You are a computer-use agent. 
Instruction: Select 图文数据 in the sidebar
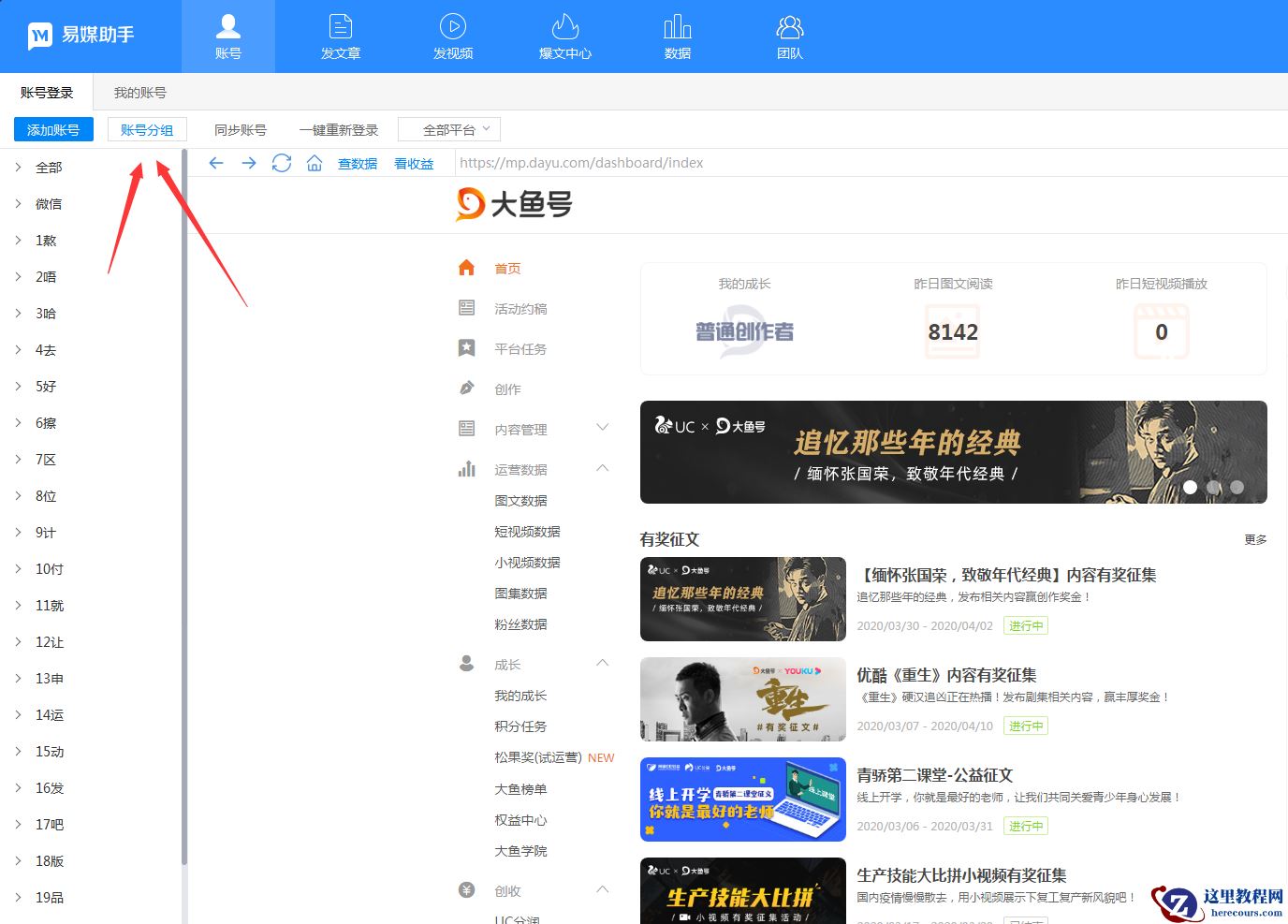tap(520, 501)
